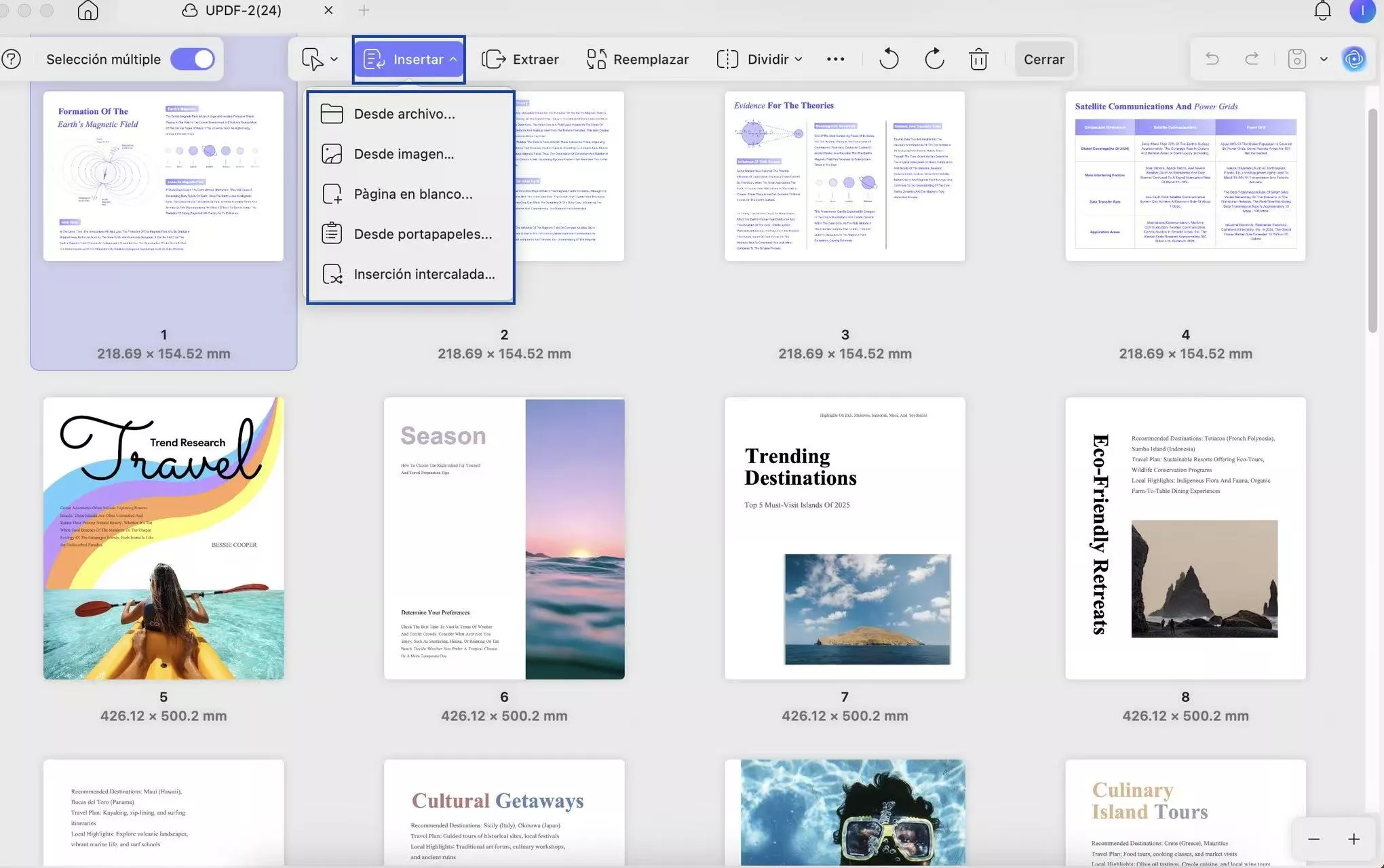
Task: Click the rotate clockwise icon
Action: 934,59
